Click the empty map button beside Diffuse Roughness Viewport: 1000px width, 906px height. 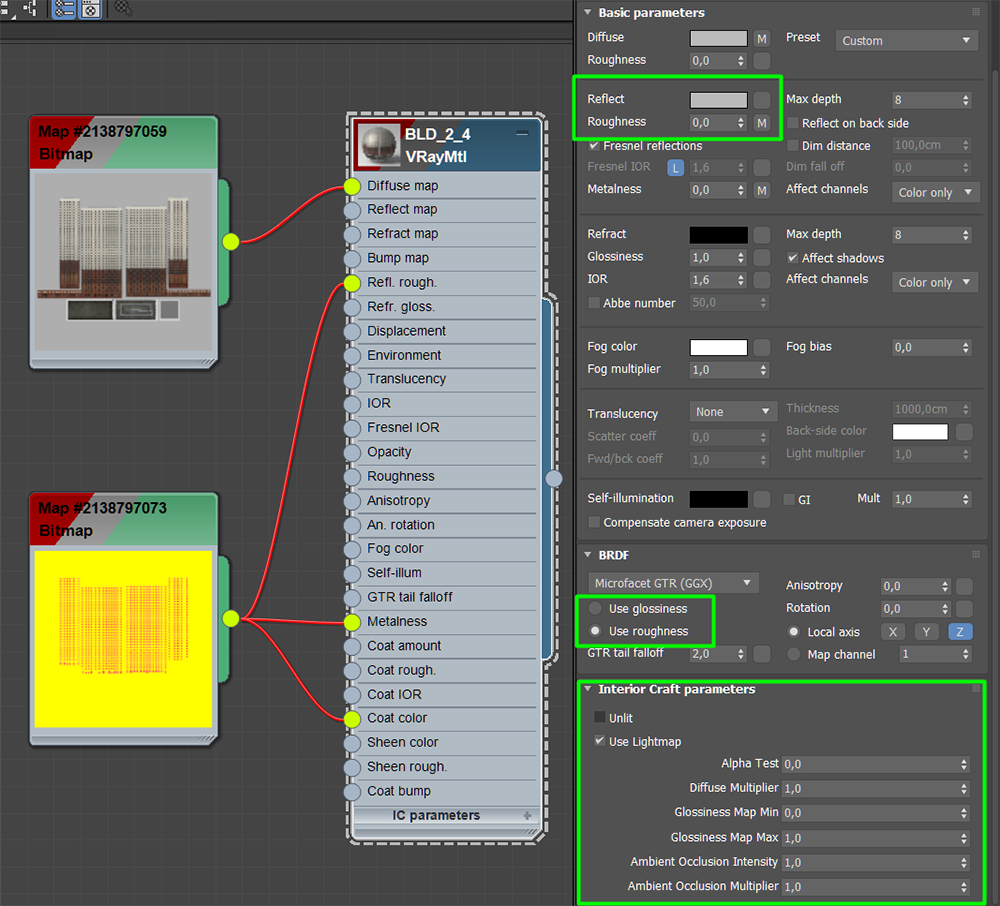click(x=761, y=61)
